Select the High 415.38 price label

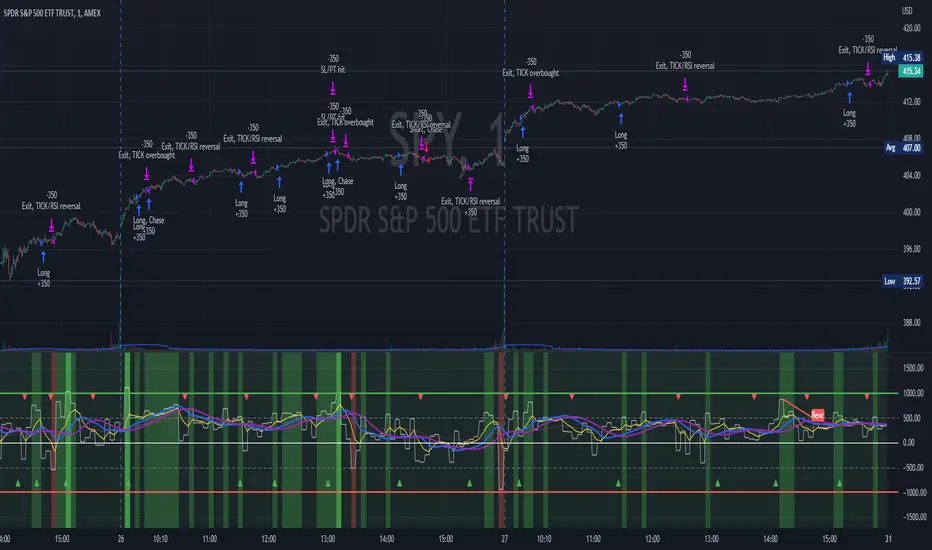(902, 58)
